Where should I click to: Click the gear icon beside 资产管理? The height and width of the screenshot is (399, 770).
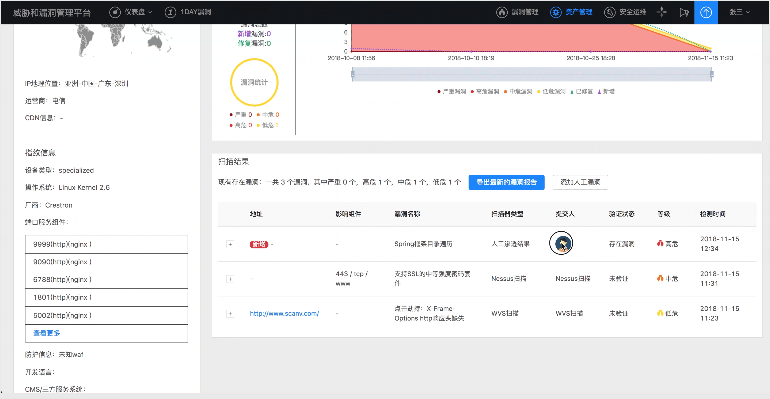[555, 12]
